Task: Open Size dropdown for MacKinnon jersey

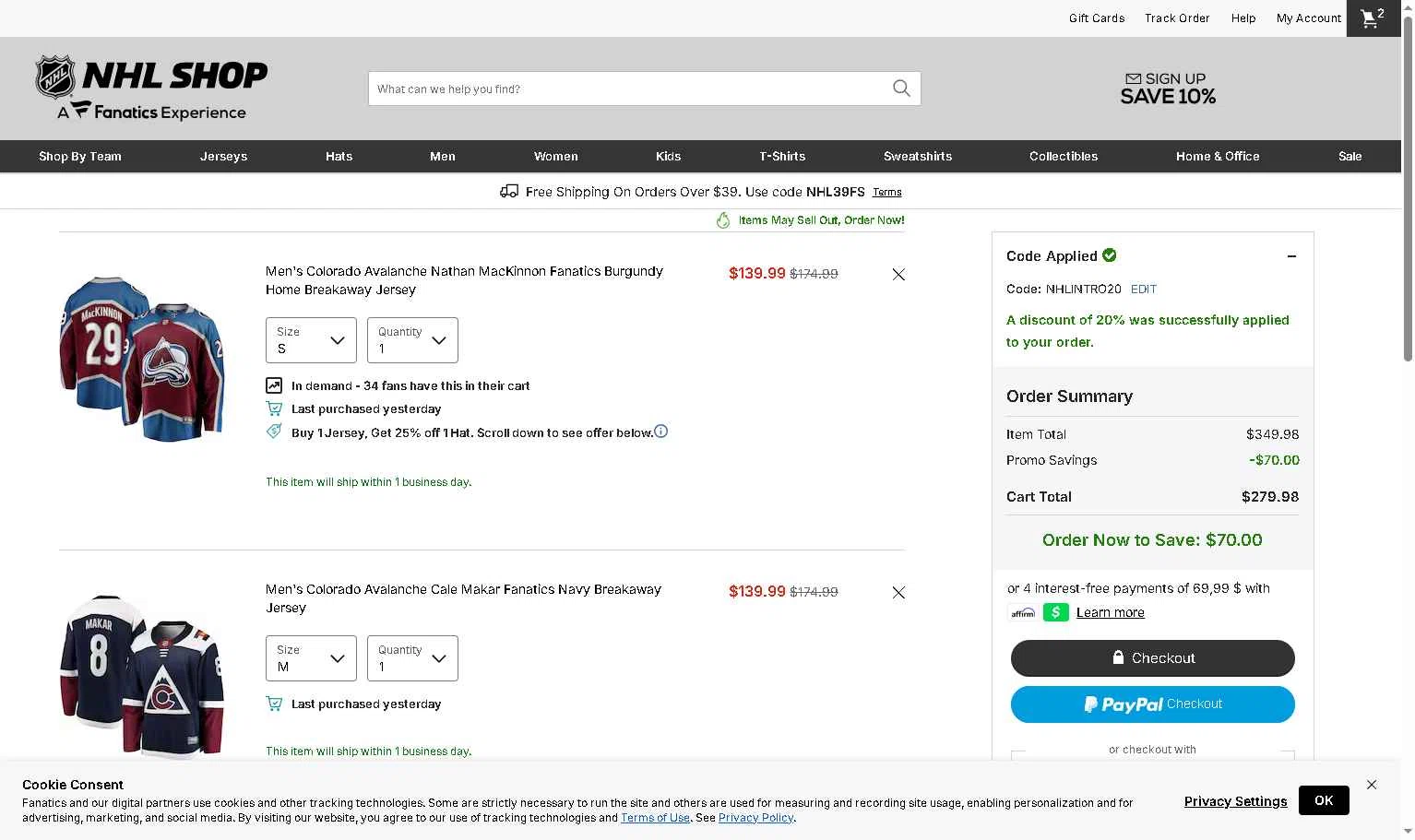Action: click(311, 340)
